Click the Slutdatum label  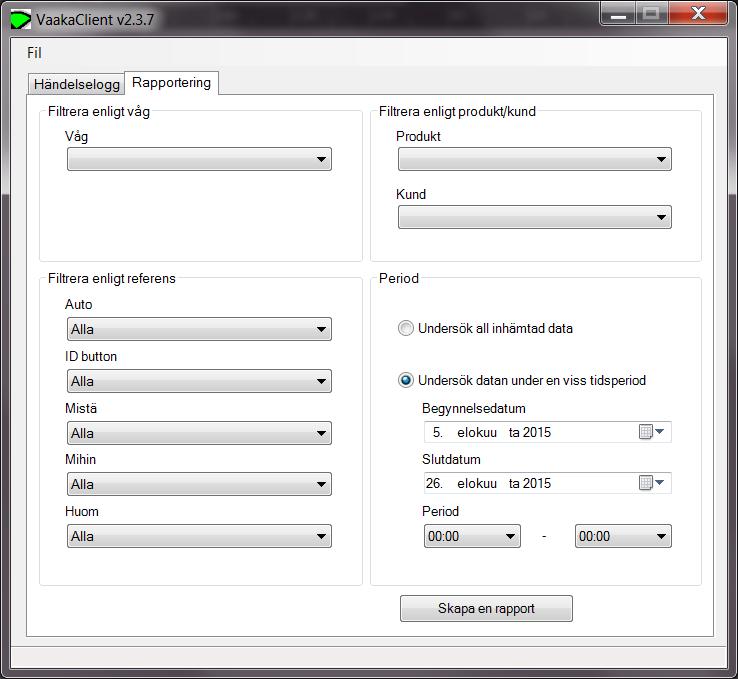tap(451, 459)
